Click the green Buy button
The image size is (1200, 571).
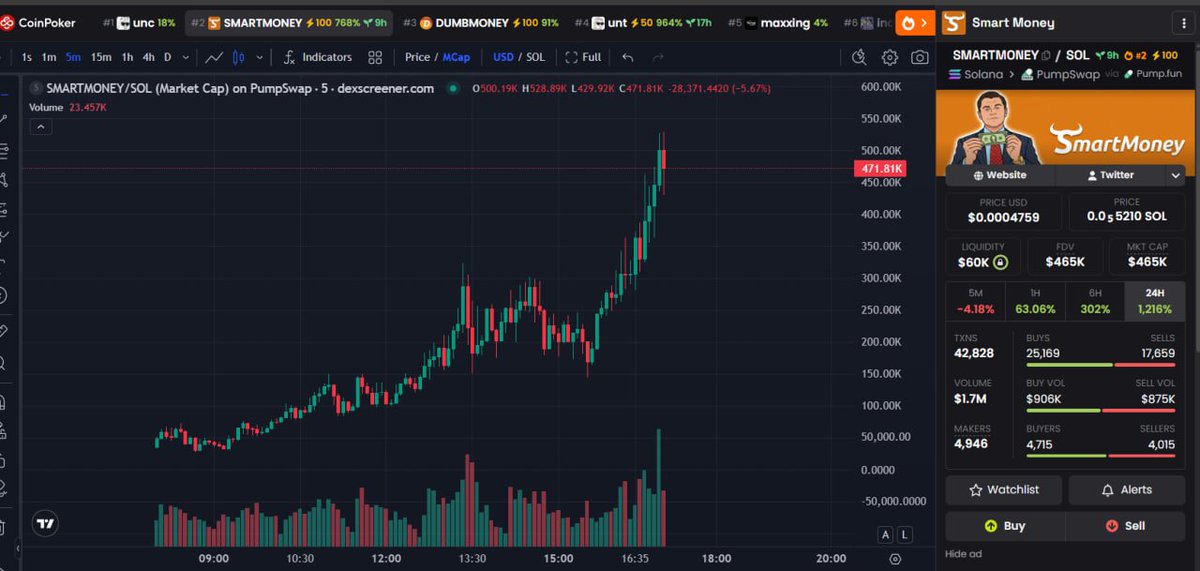(1005, 525)
